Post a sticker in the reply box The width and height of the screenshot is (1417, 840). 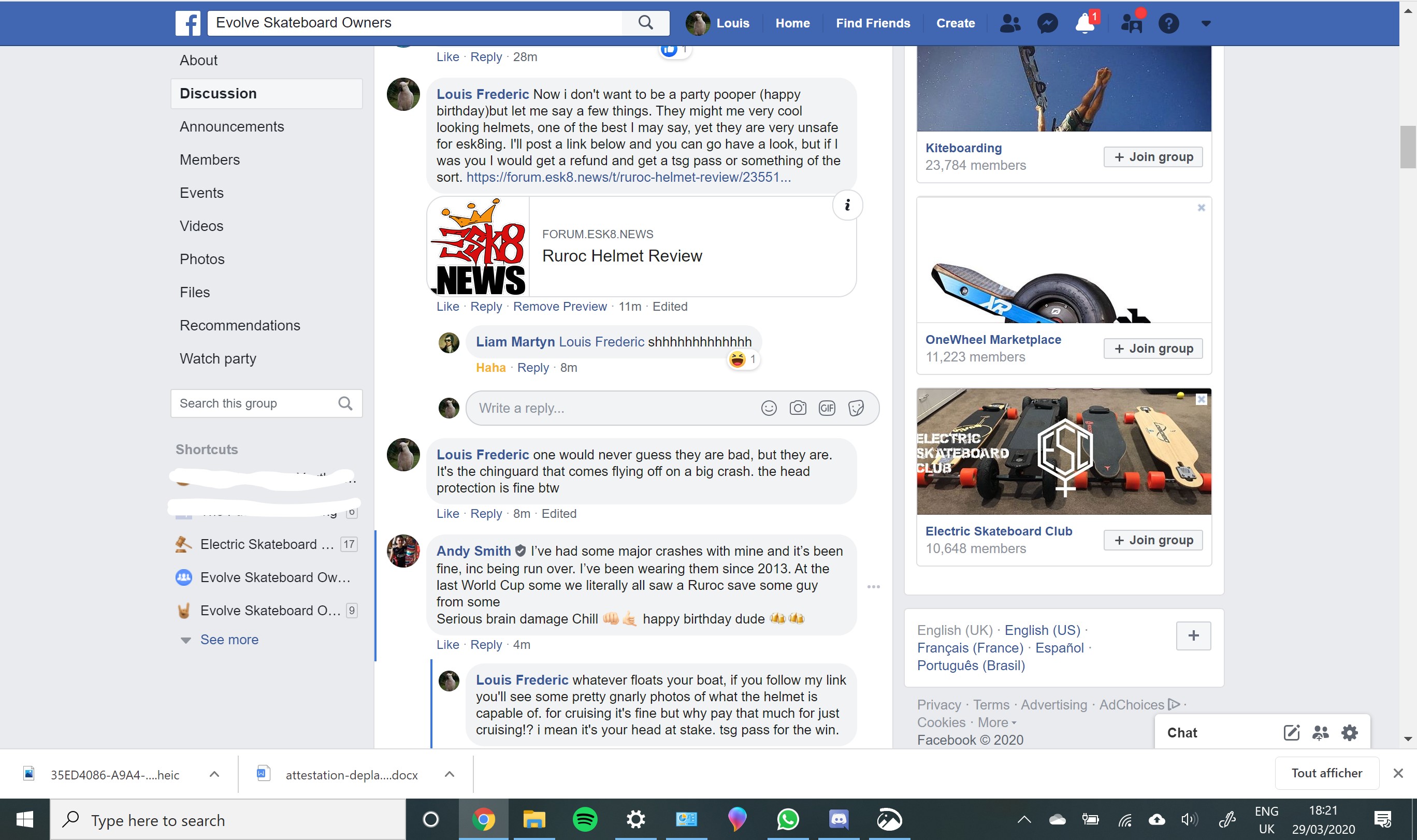856,408
